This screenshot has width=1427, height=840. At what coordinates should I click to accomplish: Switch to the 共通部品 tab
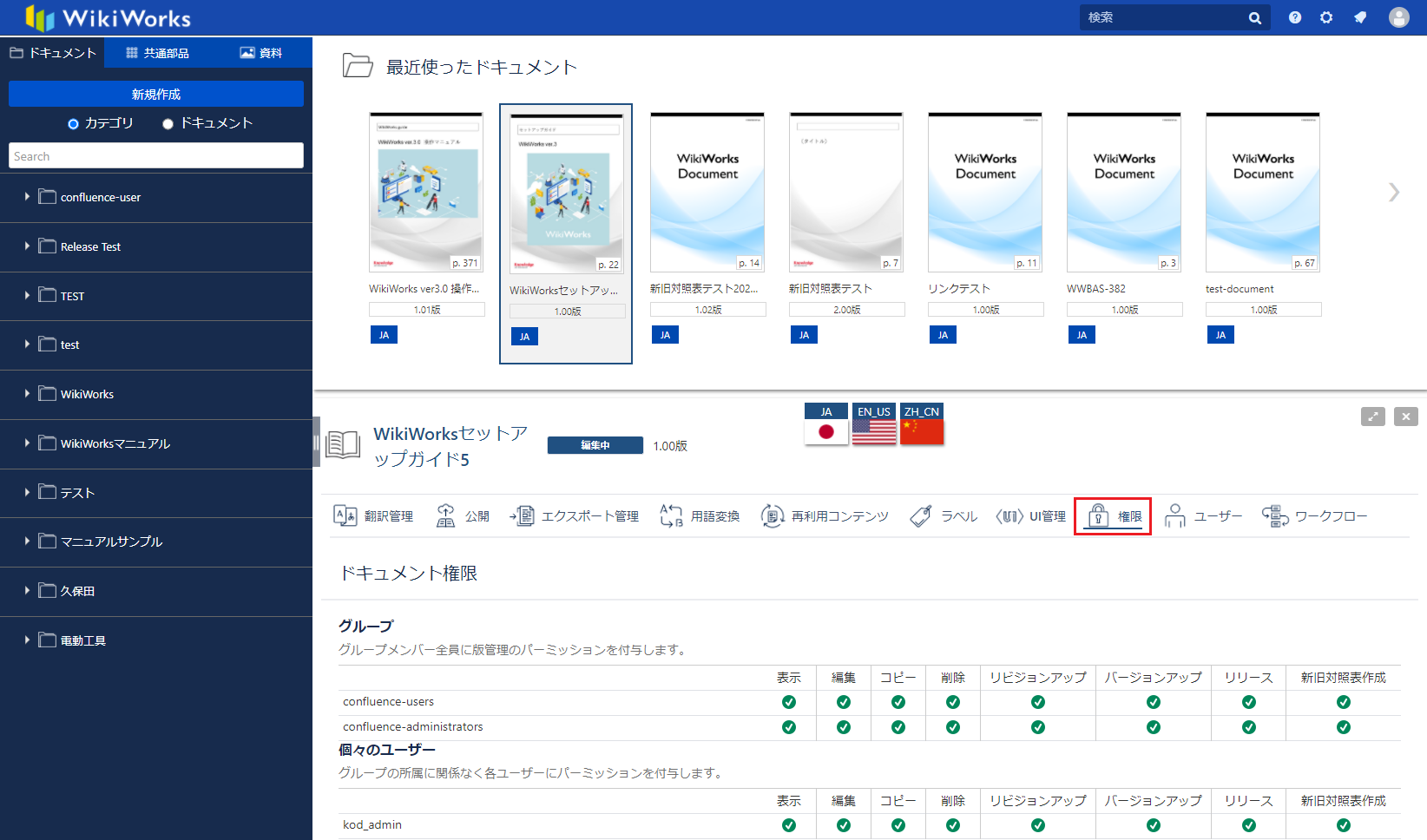[x=157, y=53]
